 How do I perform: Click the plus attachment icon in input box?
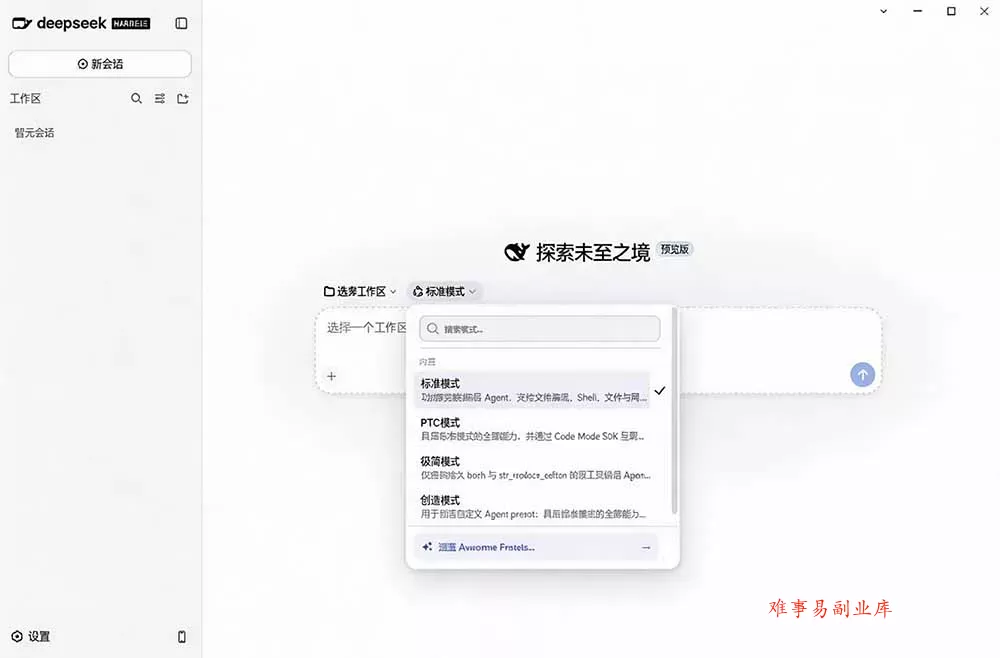click(331, 376)
